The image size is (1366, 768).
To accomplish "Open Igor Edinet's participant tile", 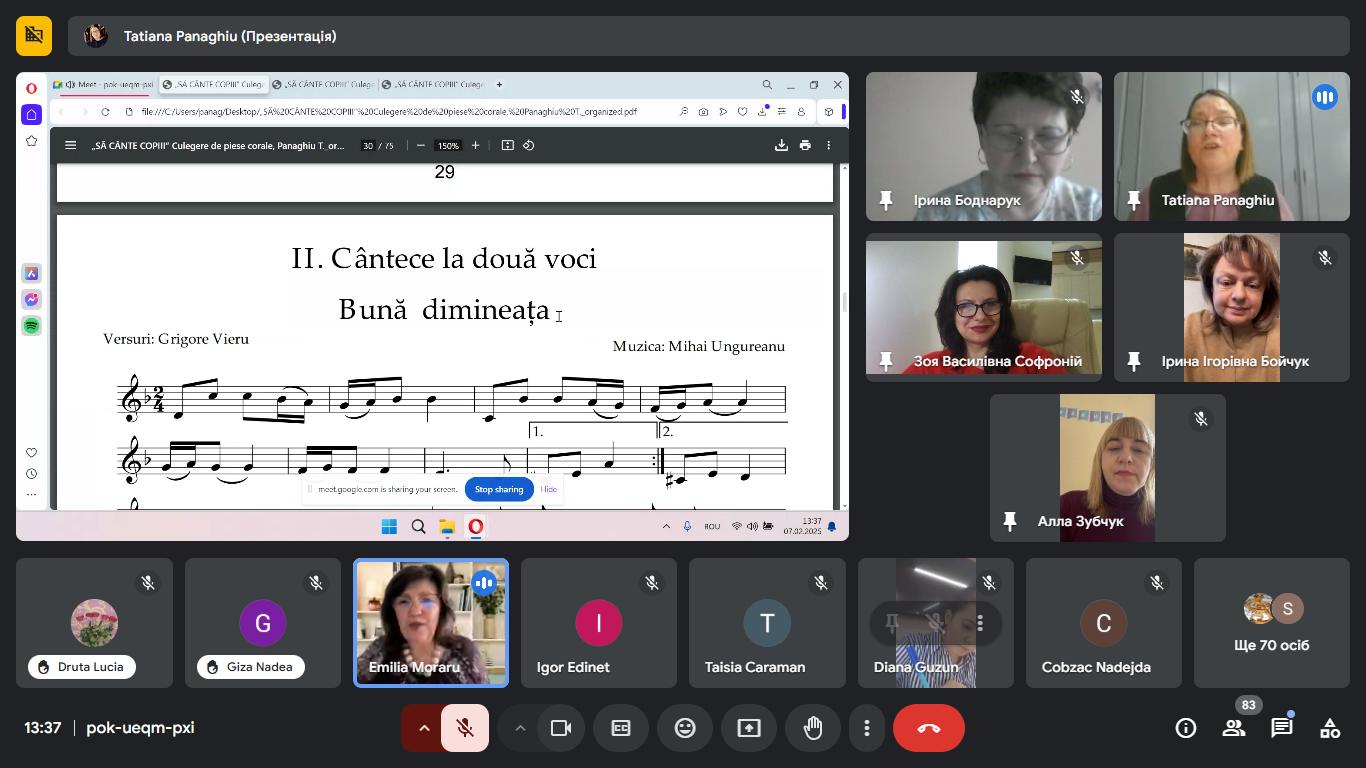I will pos(599,623).
